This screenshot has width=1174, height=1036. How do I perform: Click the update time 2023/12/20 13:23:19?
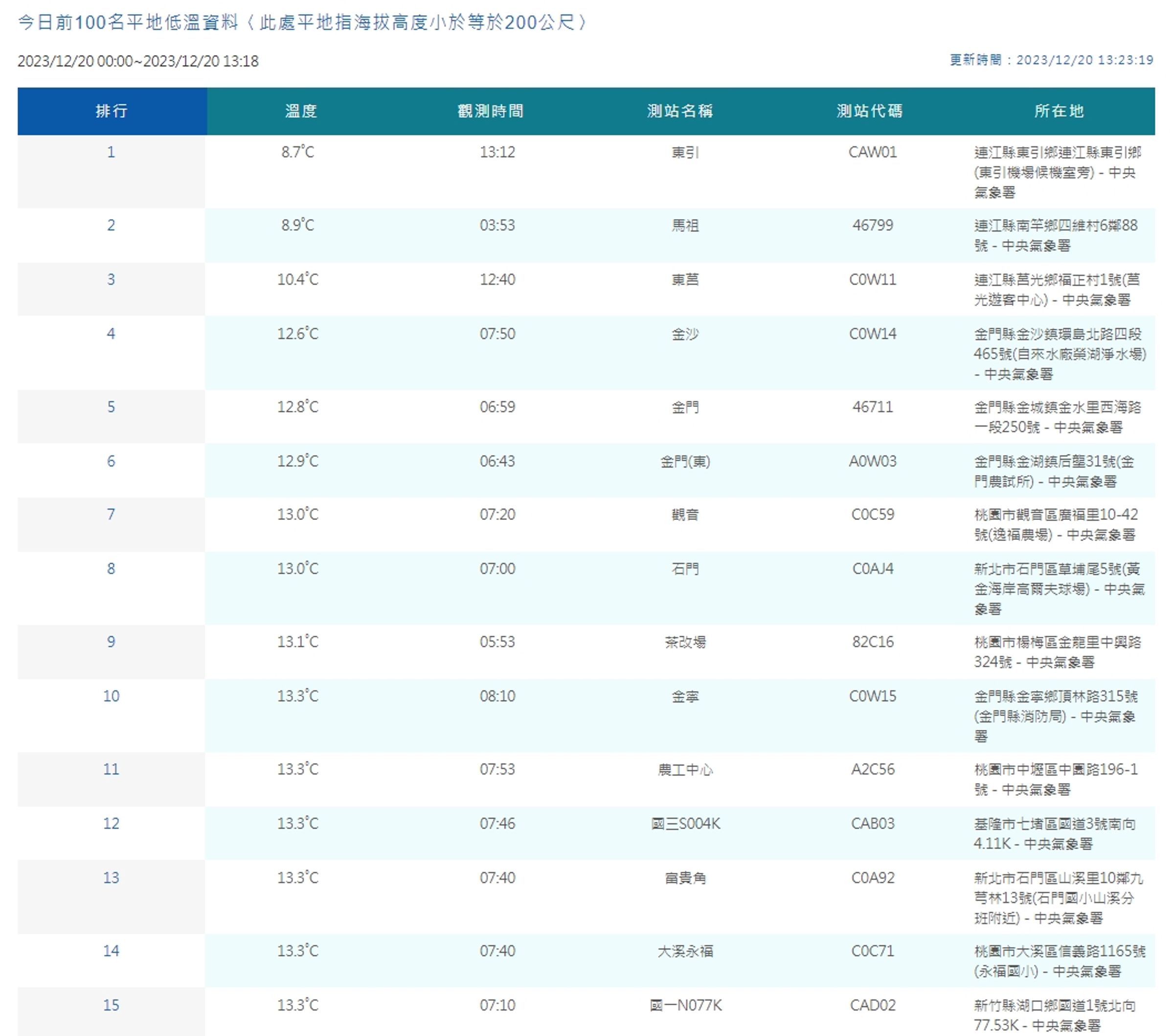pyautogui.click(x=1084, y=60)
